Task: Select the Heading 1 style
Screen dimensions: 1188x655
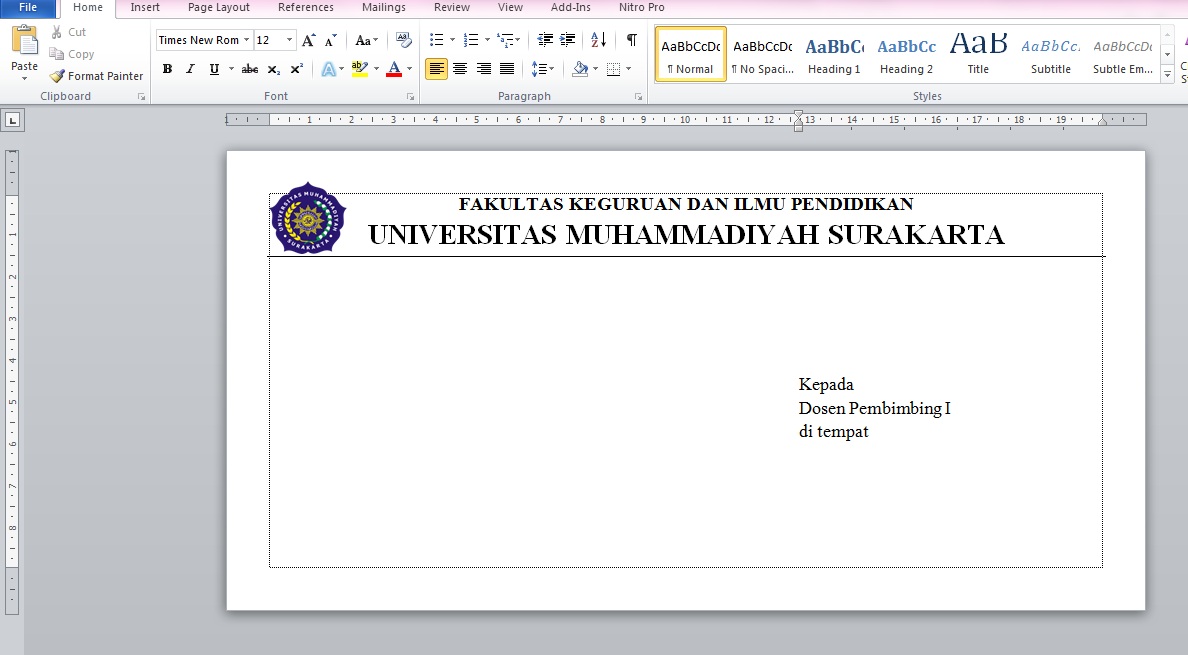Action: (834, 55)
